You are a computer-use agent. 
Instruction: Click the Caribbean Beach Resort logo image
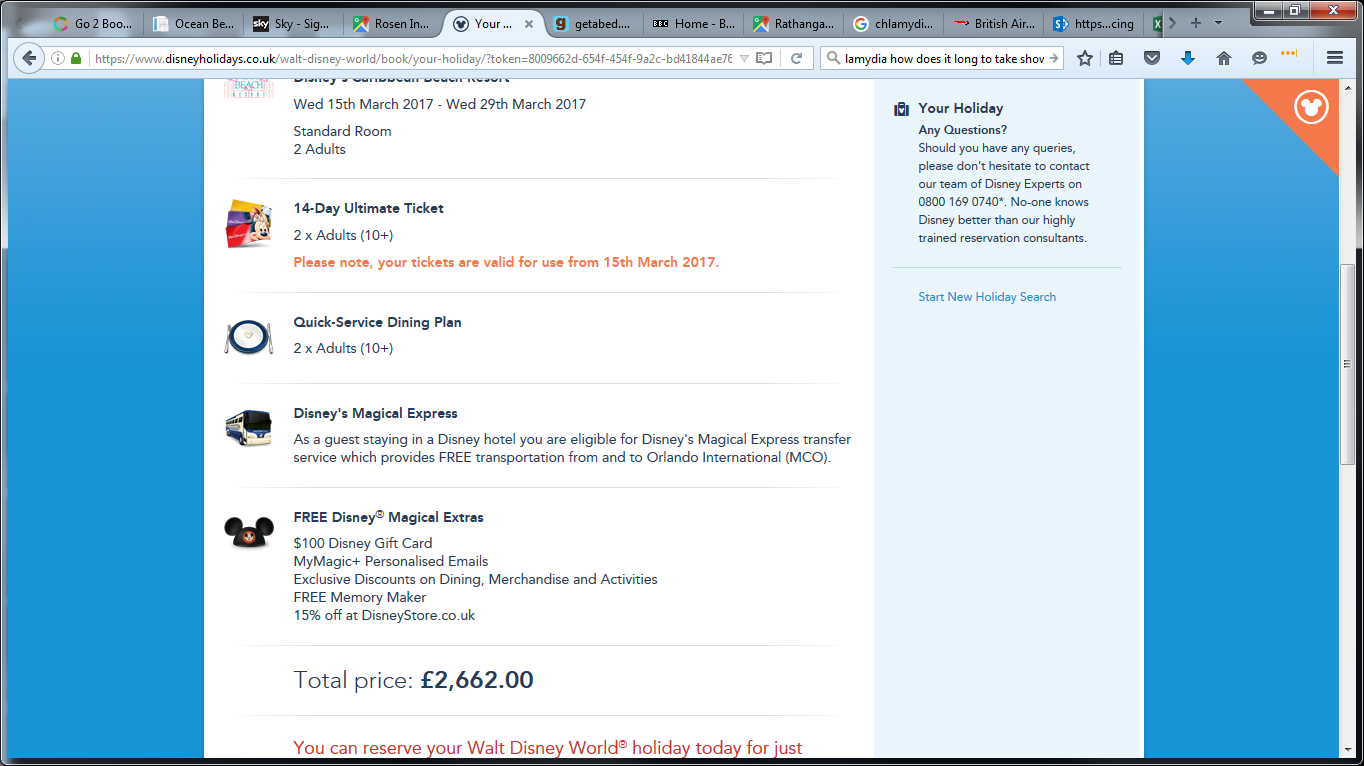tap(249, 88)
